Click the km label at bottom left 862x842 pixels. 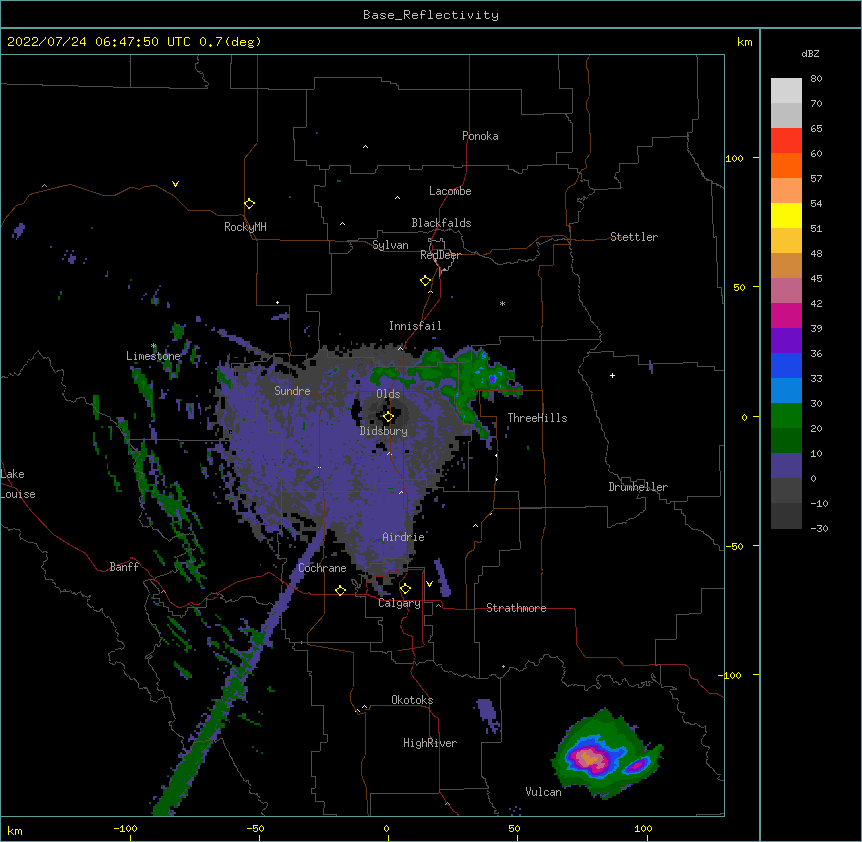coord(15,830)
